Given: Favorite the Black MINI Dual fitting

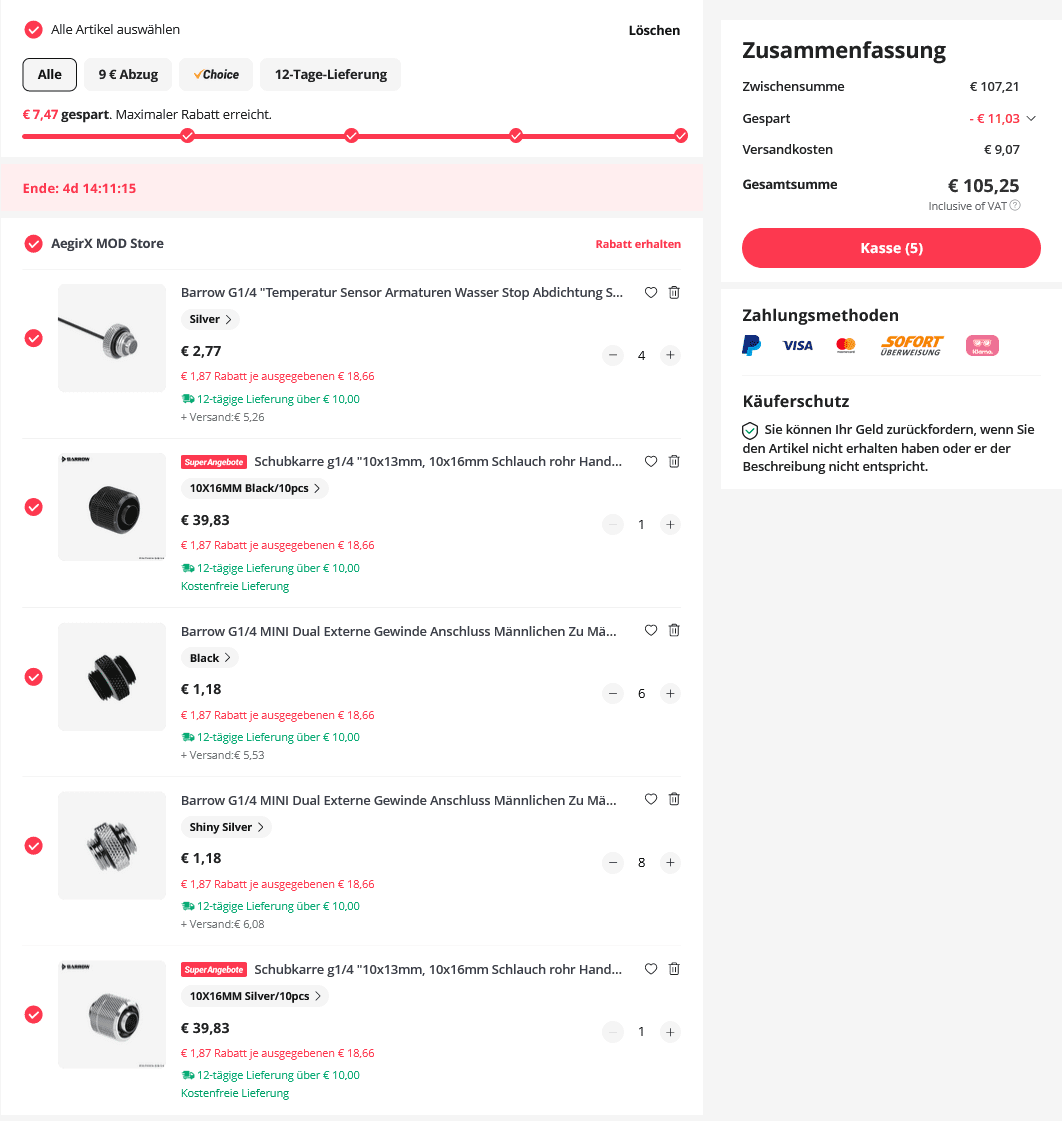Looking at the screenshot, I should tap(651, 630).
